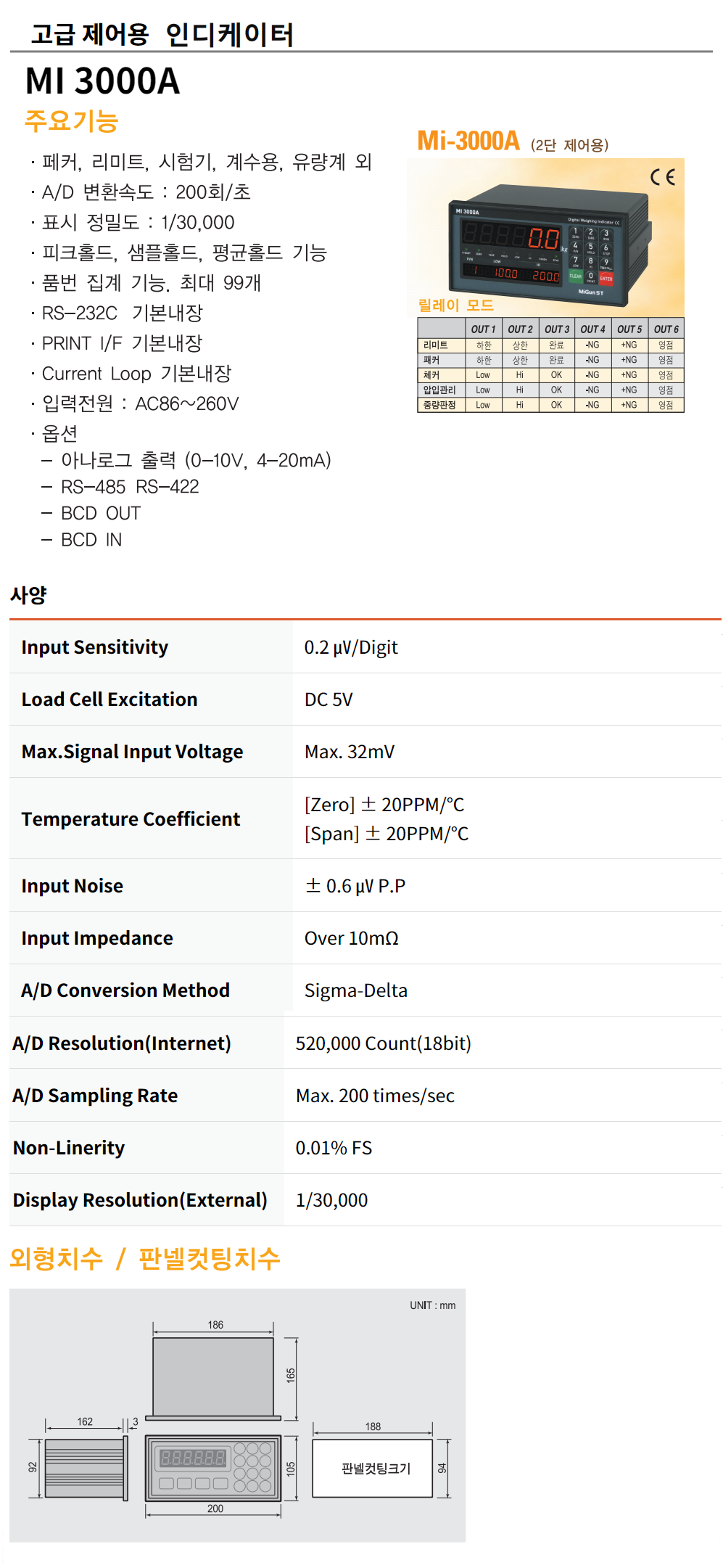Click the 사양 section heading
The image size is (723, 1568).
29,596
